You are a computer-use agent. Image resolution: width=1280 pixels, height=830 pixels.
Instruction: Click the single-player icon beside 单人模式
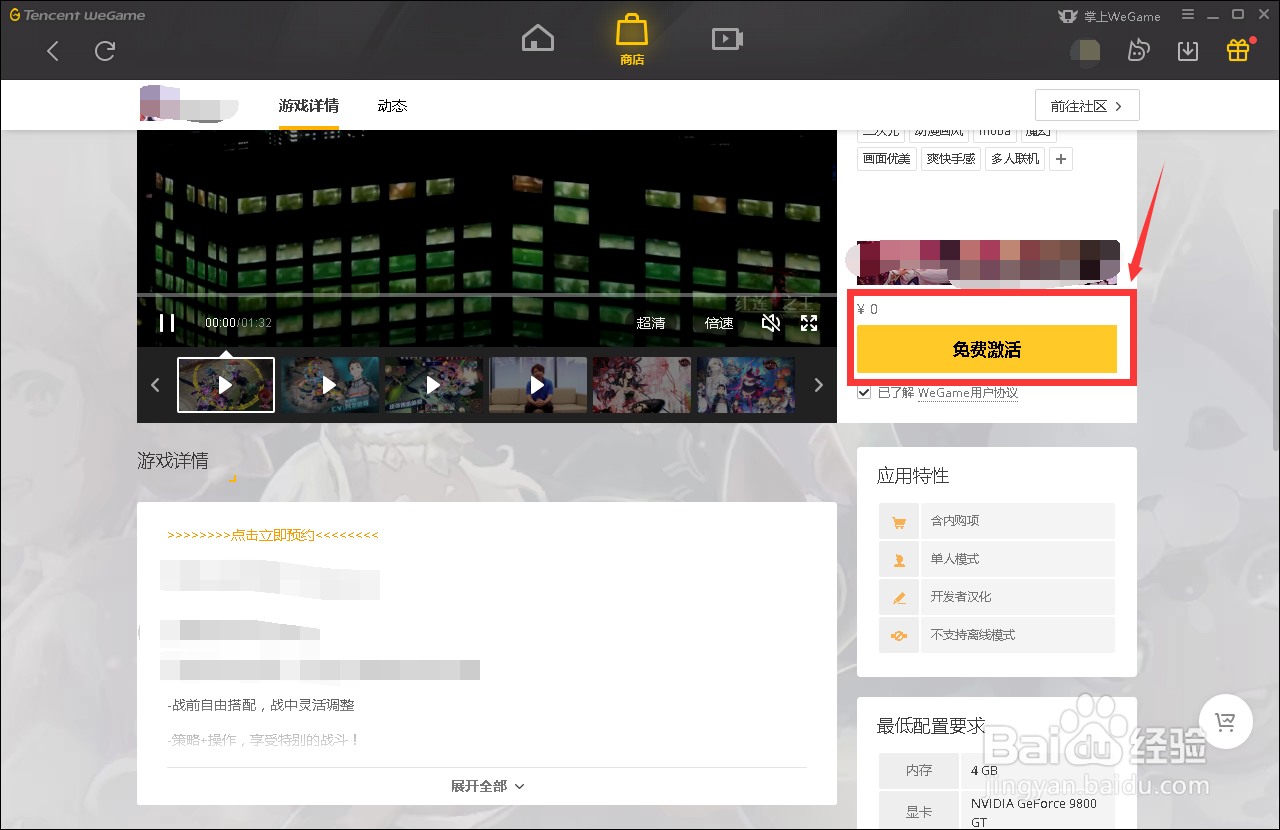[x=899, y=559]
